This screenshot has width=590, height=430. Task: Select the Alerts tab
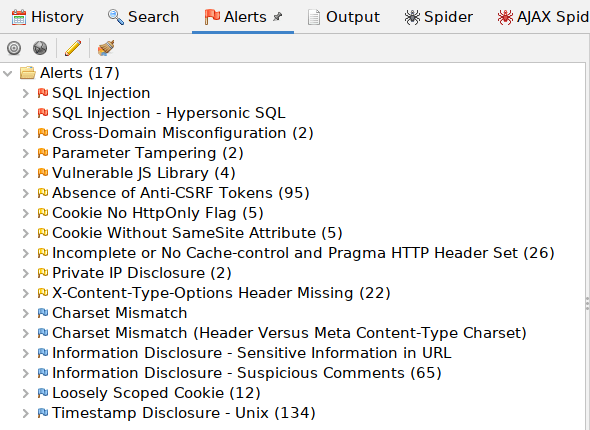point(243,17)
